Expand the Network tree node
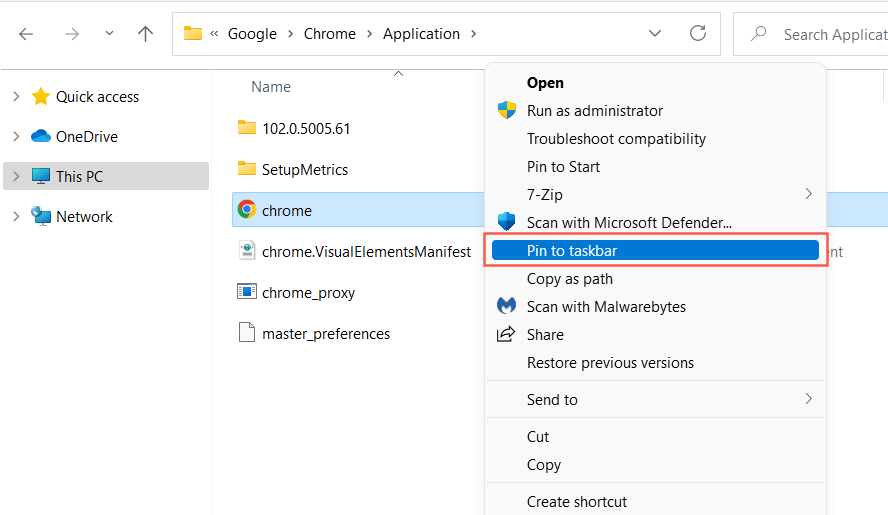The image size is (888, 515). [16, 217]
